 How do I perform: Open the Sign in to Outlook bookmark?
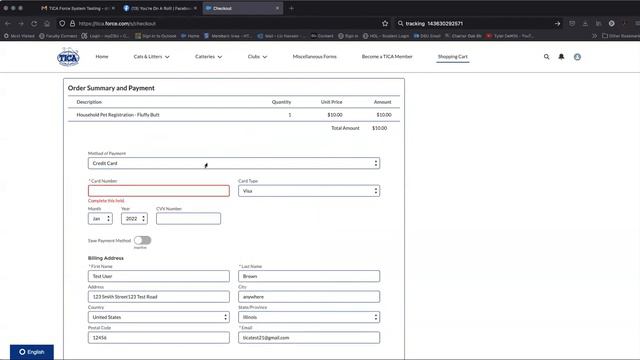(156, 36)
